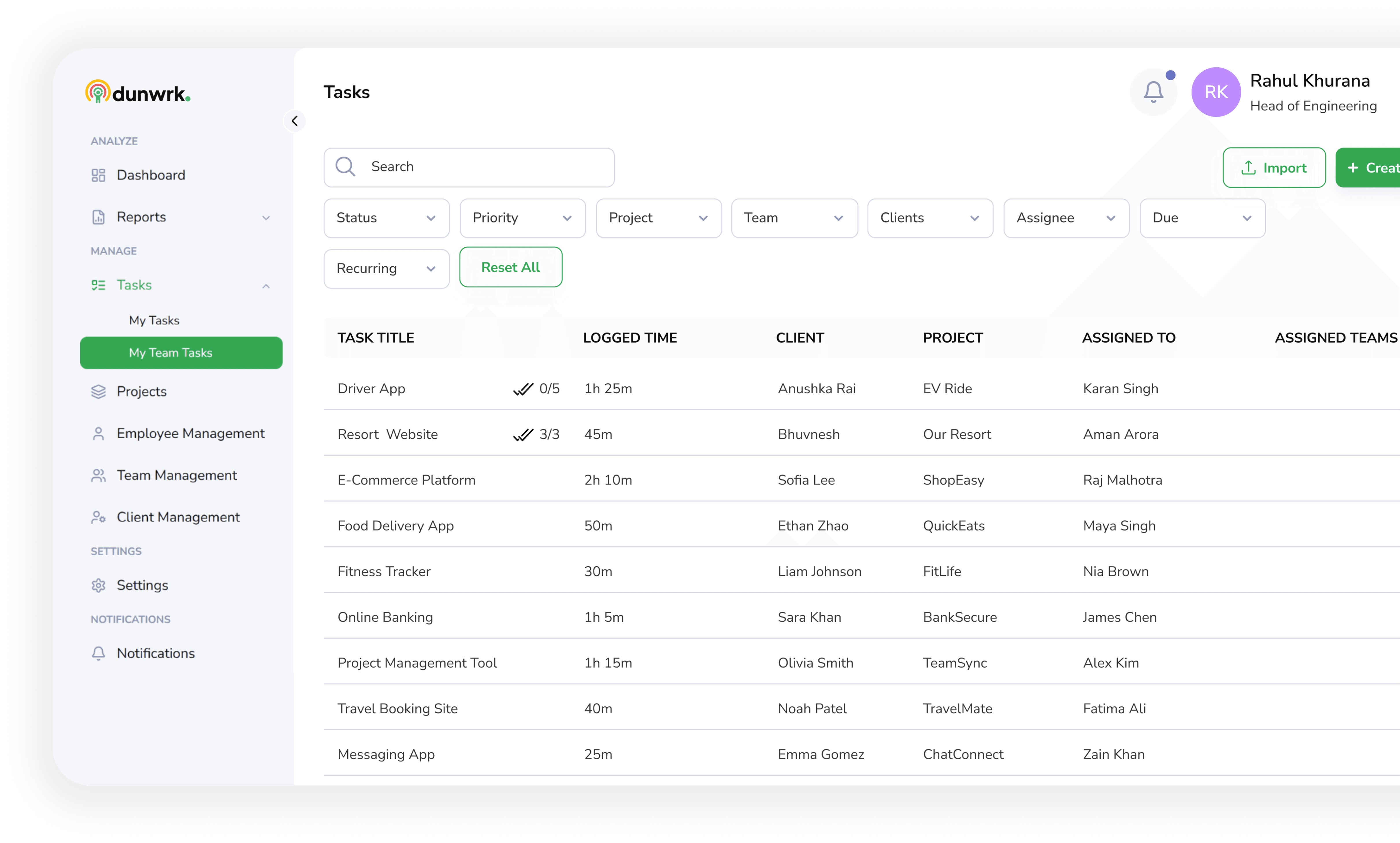Screen dimensions: 1400x843
Task: Open the Dashboard from the sidebar icon
Action: (98, 175)
